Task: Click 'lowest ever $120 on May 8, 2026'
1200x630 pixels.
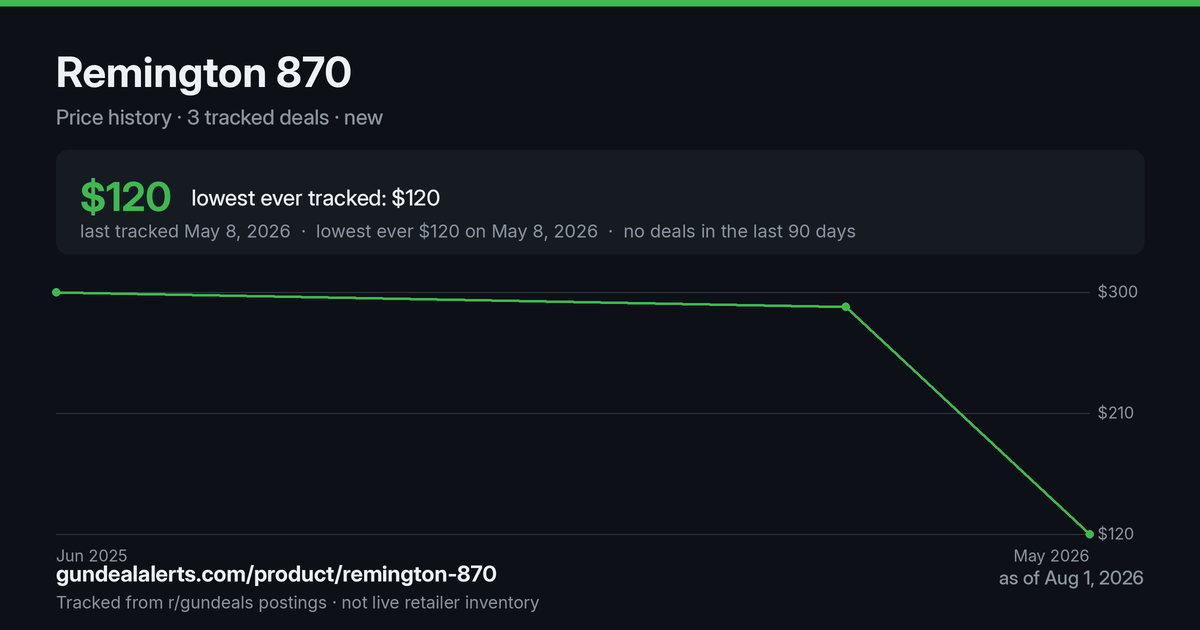Action: tap(457, 231)
